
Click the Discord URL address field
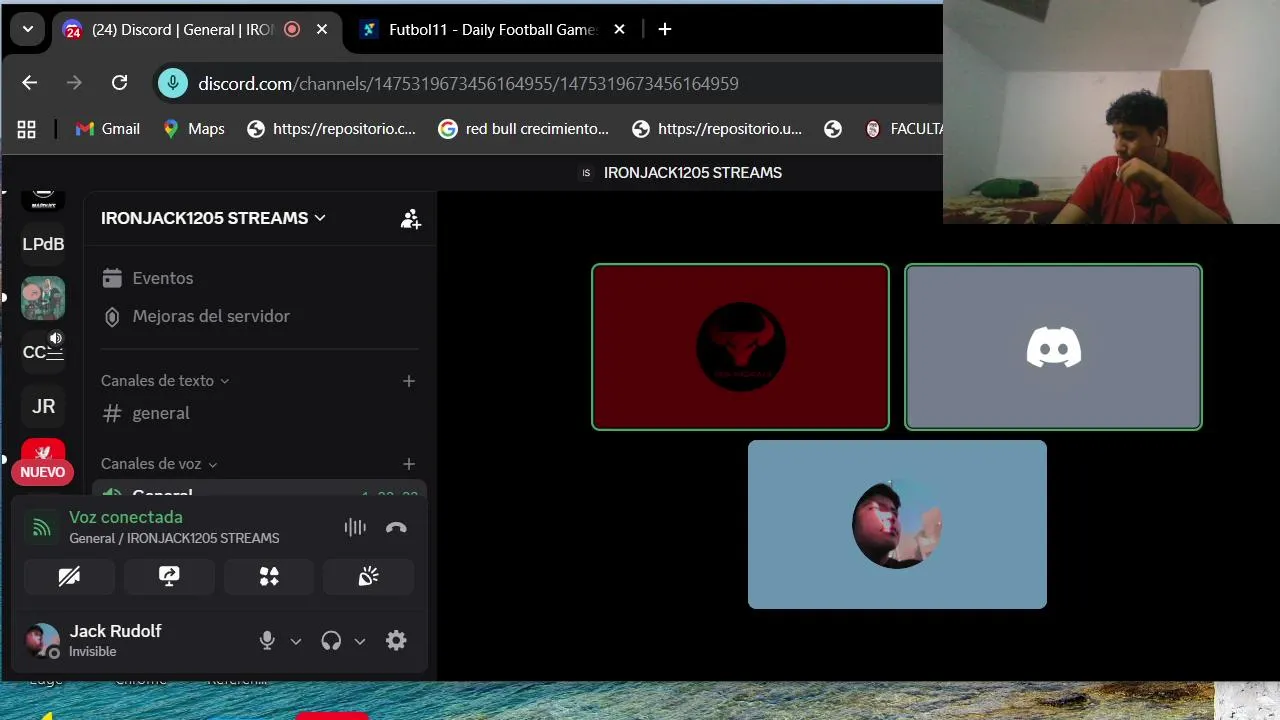click(x=468, y=83)
